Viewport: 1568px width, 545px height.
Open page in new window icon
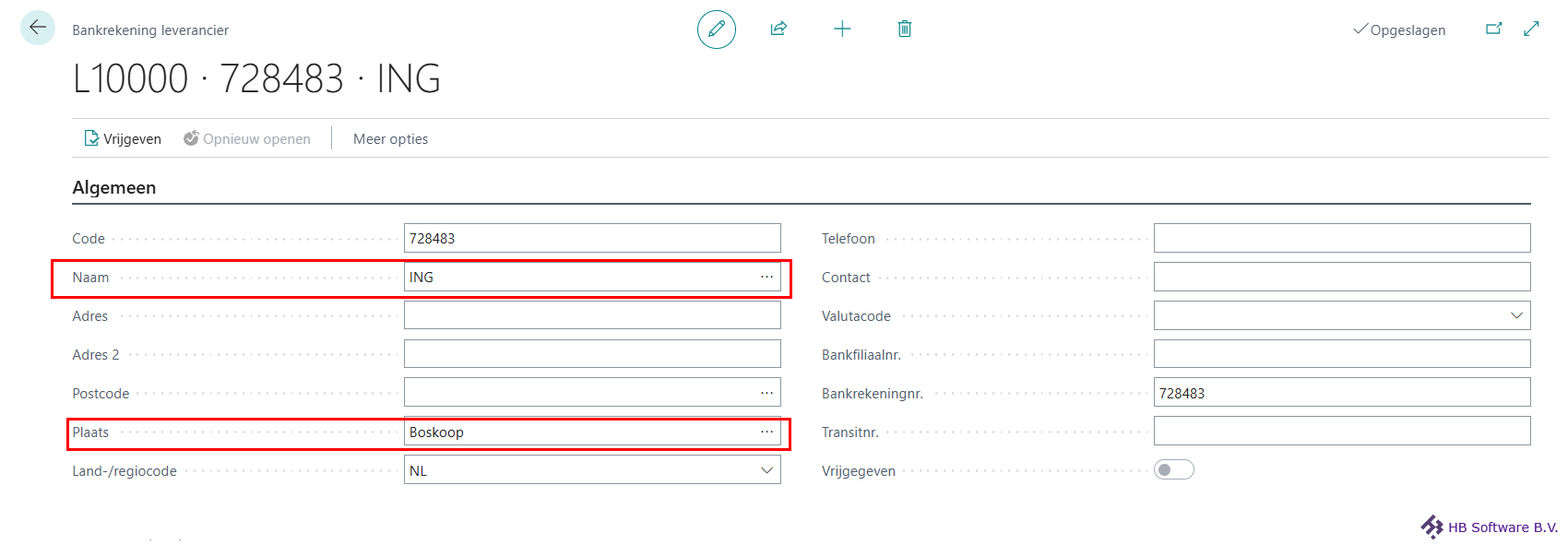click(x=1493, y=29)
